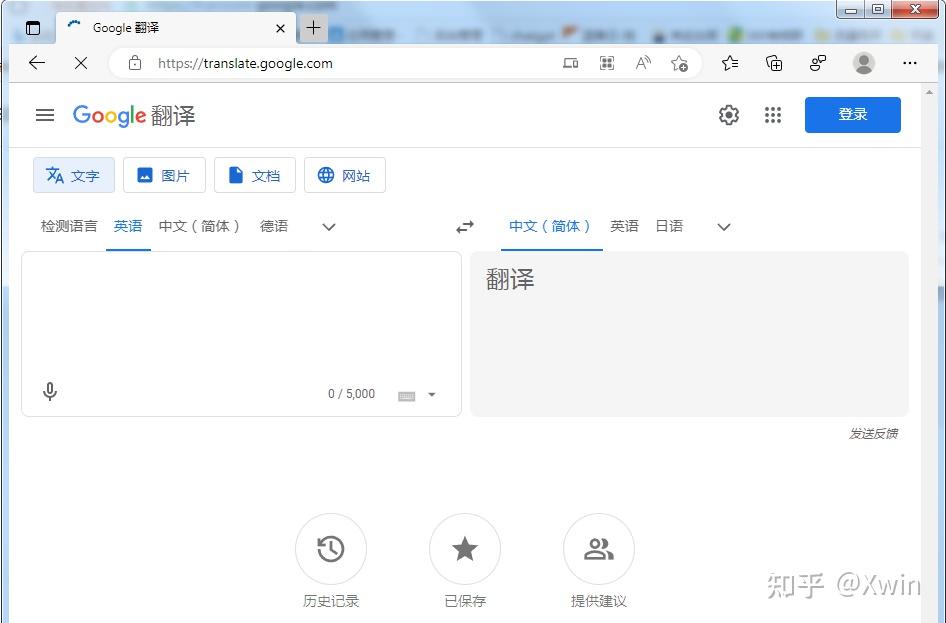Viewport: 946px width, 623px height.
Task: Select 英语 as target language
Action: click(624, 226)
